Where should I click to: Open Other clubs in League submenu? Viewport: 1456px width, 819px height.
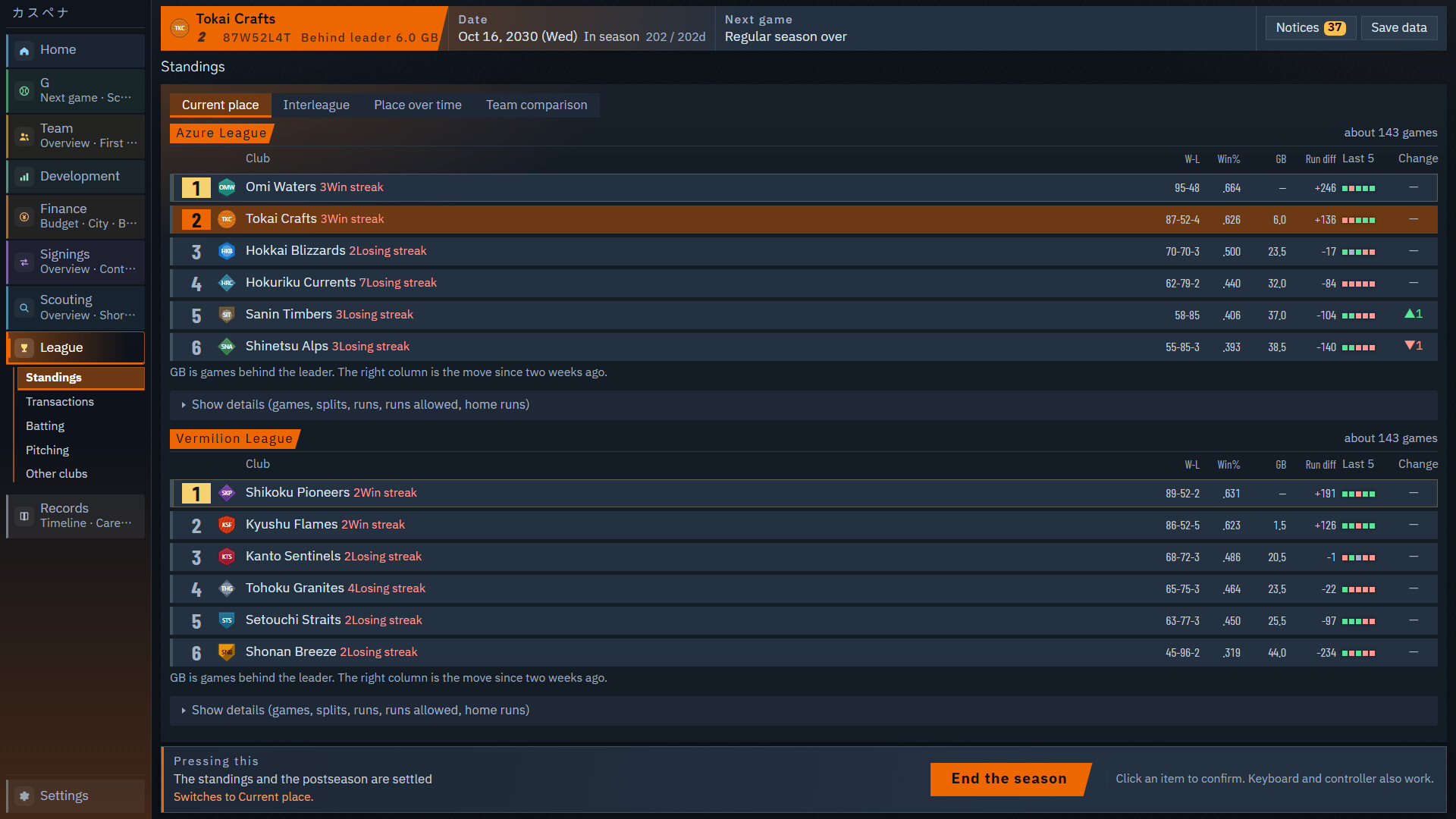[x=80, y=474]
